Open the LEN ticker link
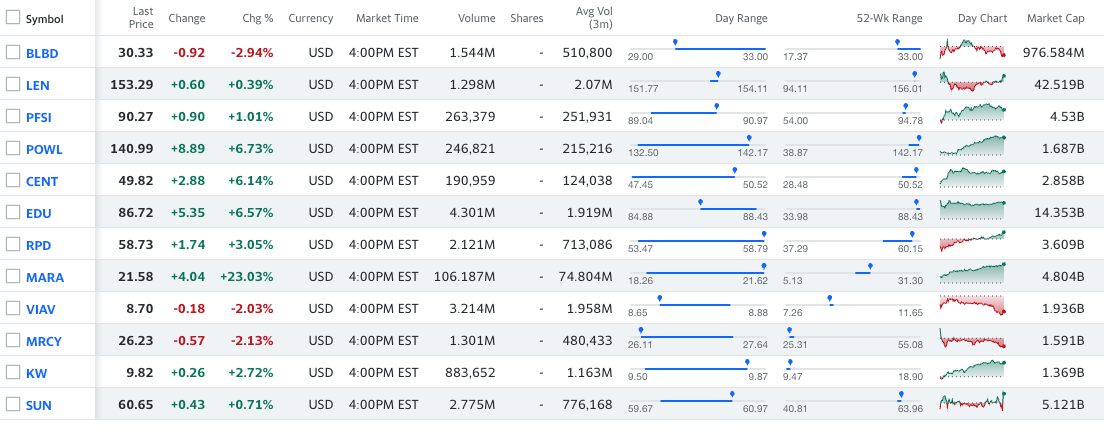The width and height of the screenshot is (1104, 432). (x=38, y=85)
